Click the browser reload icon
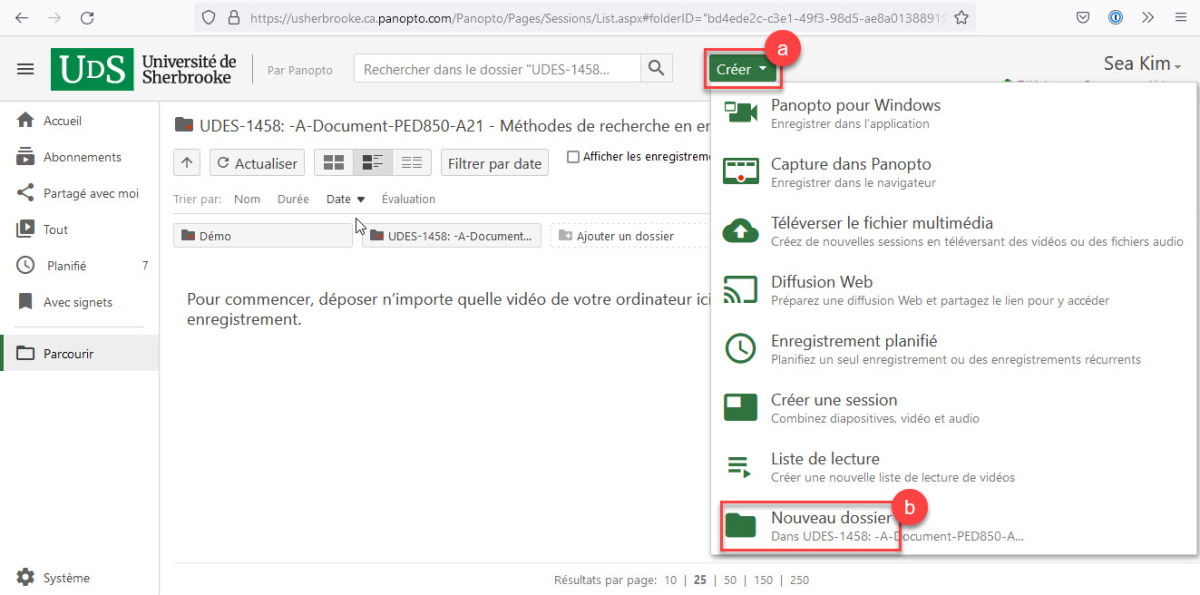This screenshot has width=1200, height=595. [x=87, y=17]
